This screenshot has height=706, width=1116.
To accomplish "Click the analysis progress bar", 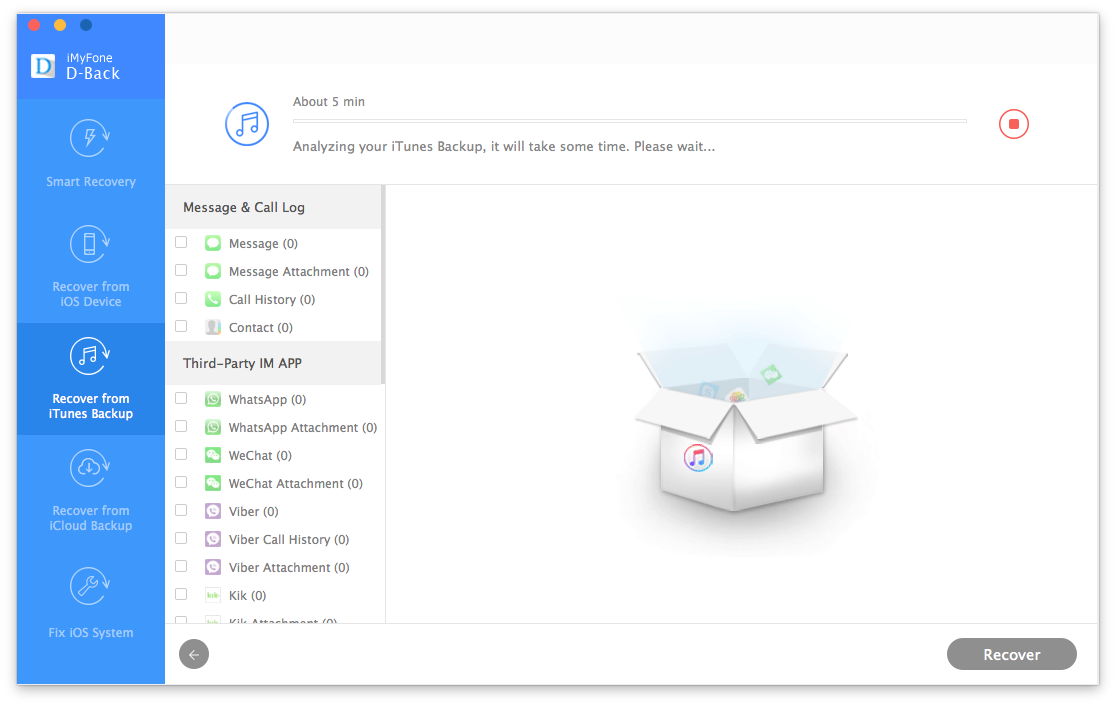I will coord(630,121).
